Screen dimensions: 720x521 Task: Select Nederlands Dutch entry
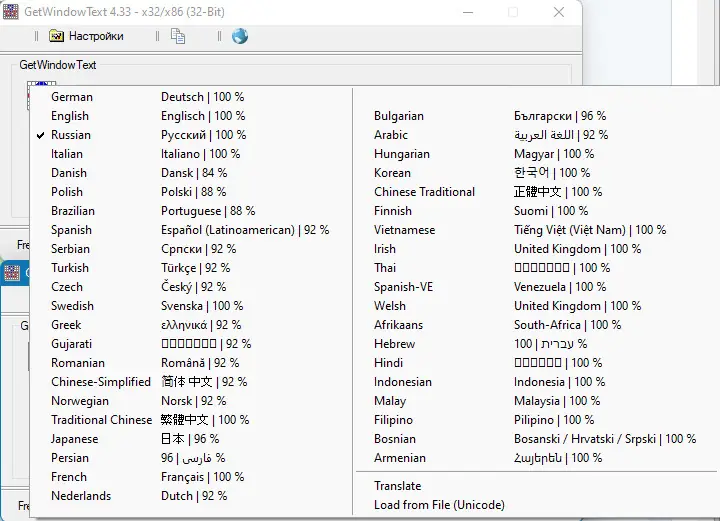[x=192, y=496]
